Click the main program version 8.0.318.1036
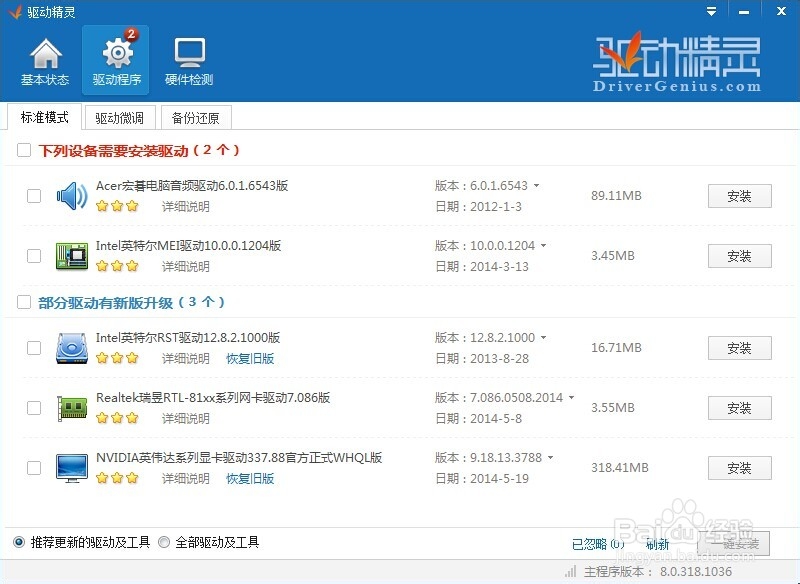The image size is (800, 584). [x=696, y=571]
